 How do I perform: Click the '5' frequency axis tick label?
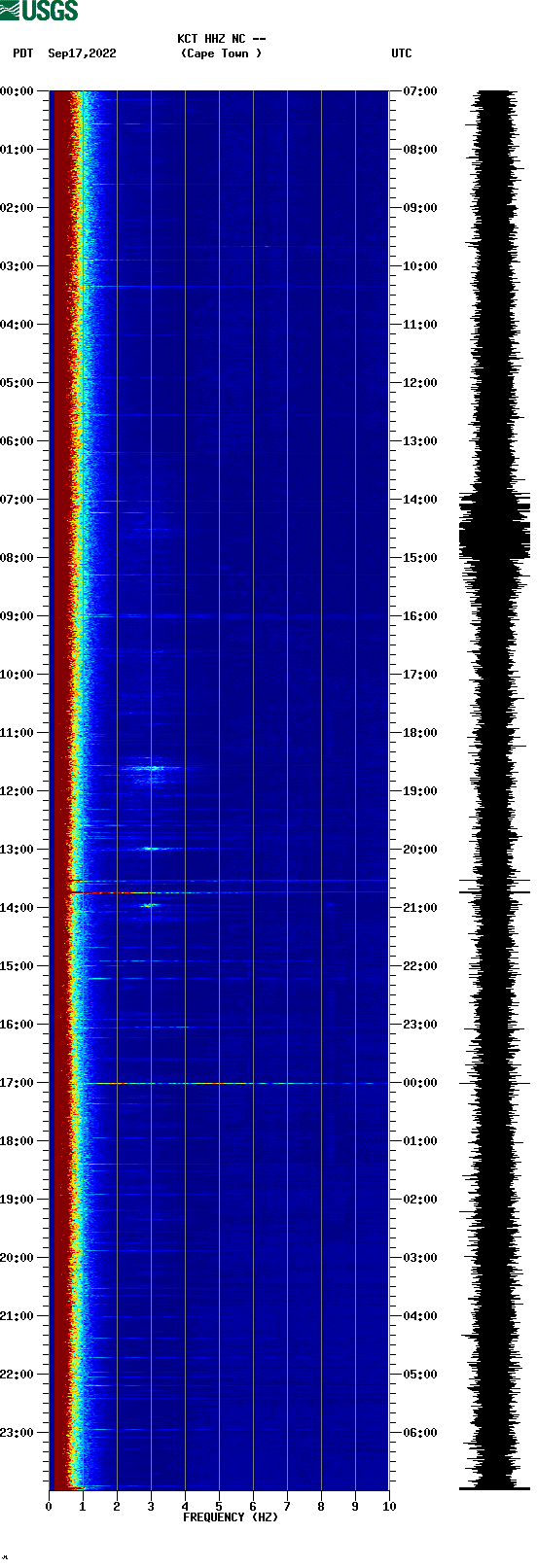(219, 1507)
